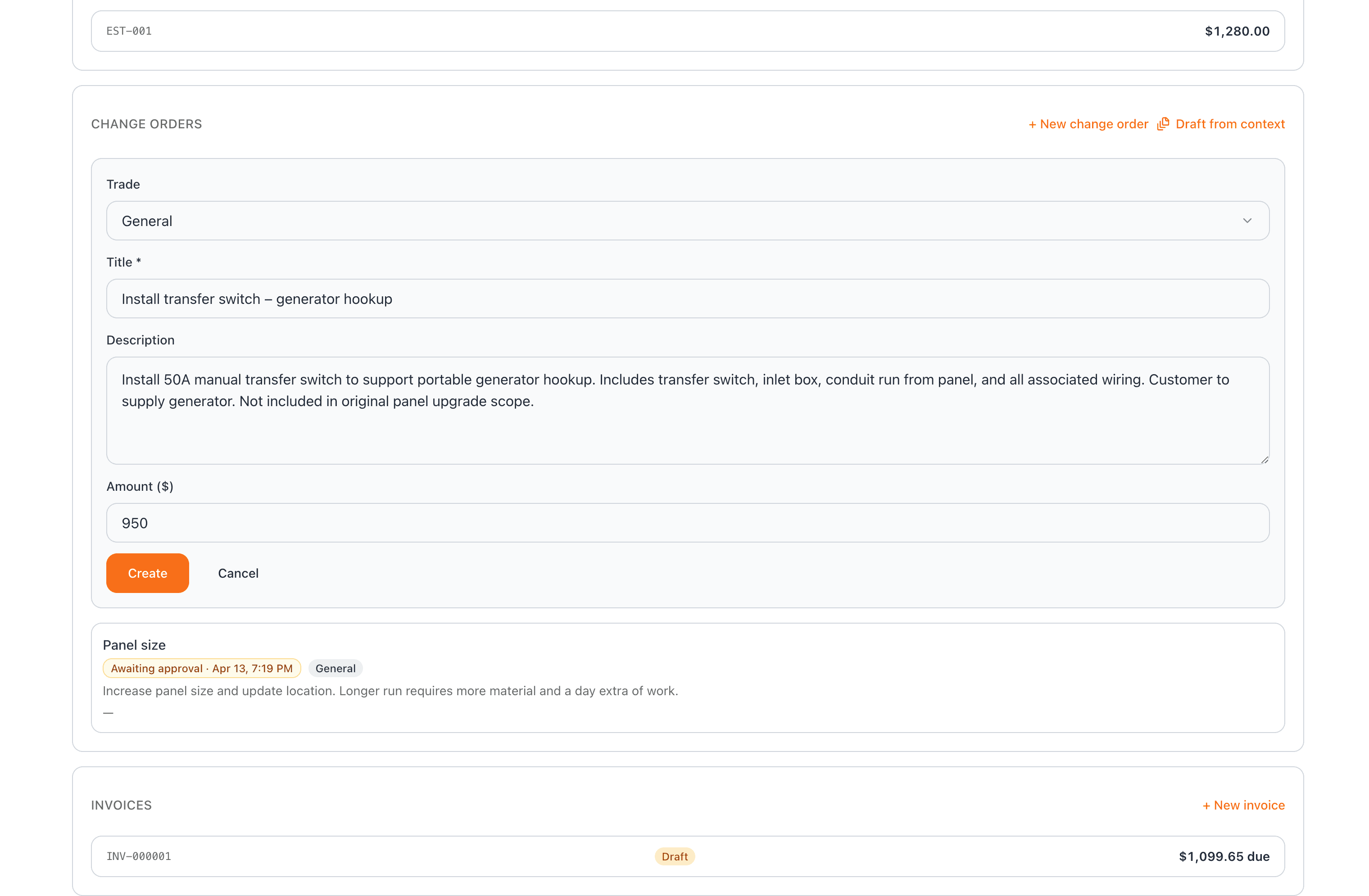1369x896 pixels.
Task: Open the Panel size change order card
Action: (x=687, y=678)
